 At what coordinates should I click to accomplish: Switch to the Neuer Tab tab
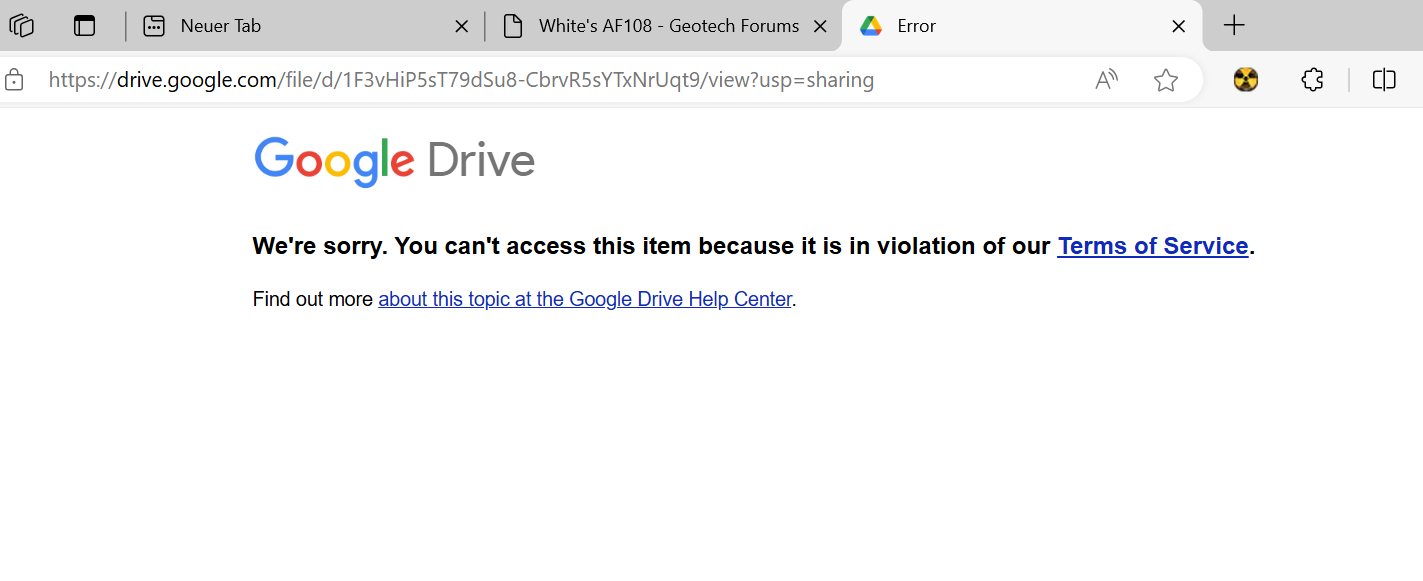(305, 26)
